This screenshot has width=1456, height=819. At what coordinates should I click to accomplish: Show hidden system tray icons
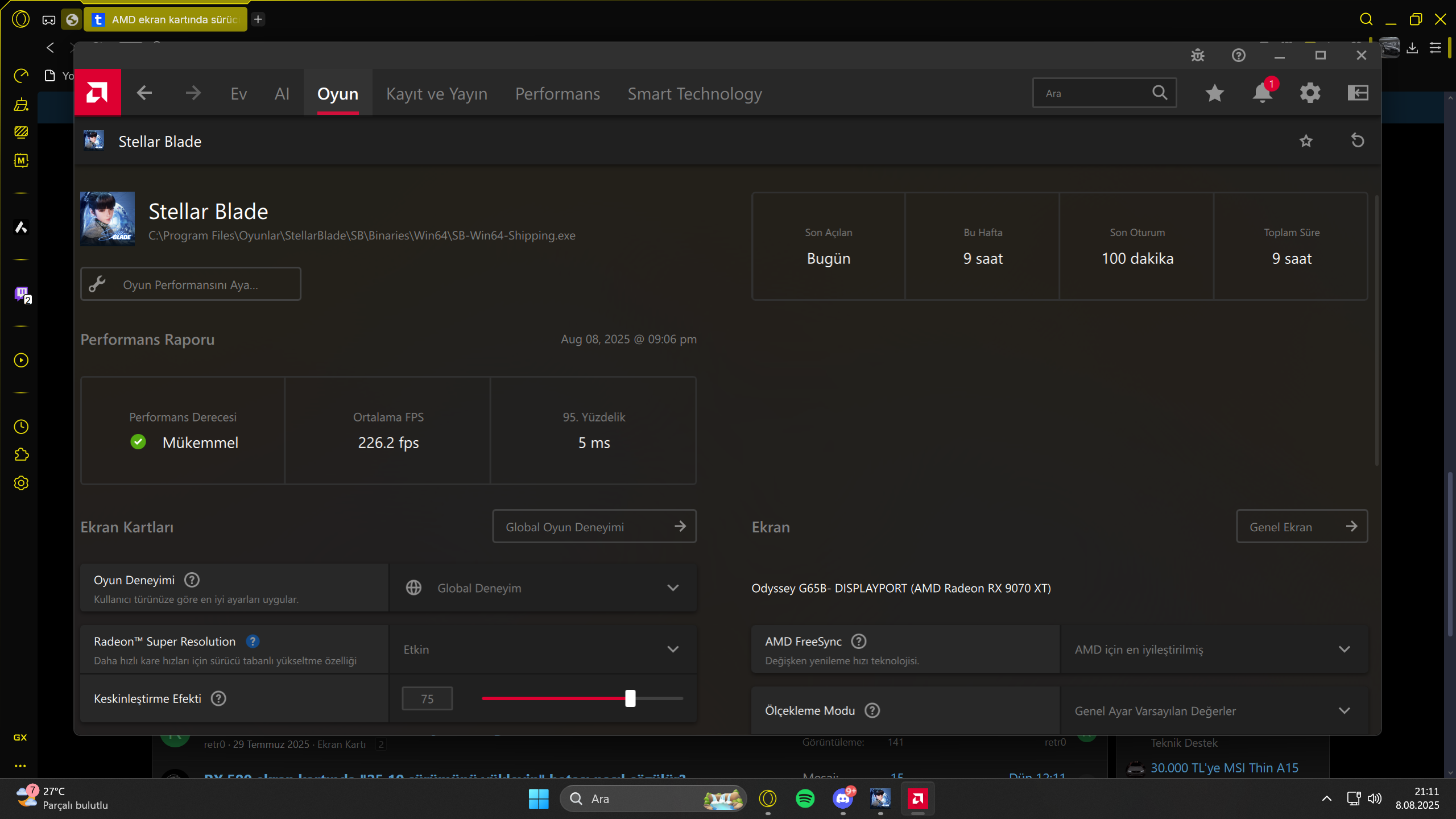(x=1327, y=799)
